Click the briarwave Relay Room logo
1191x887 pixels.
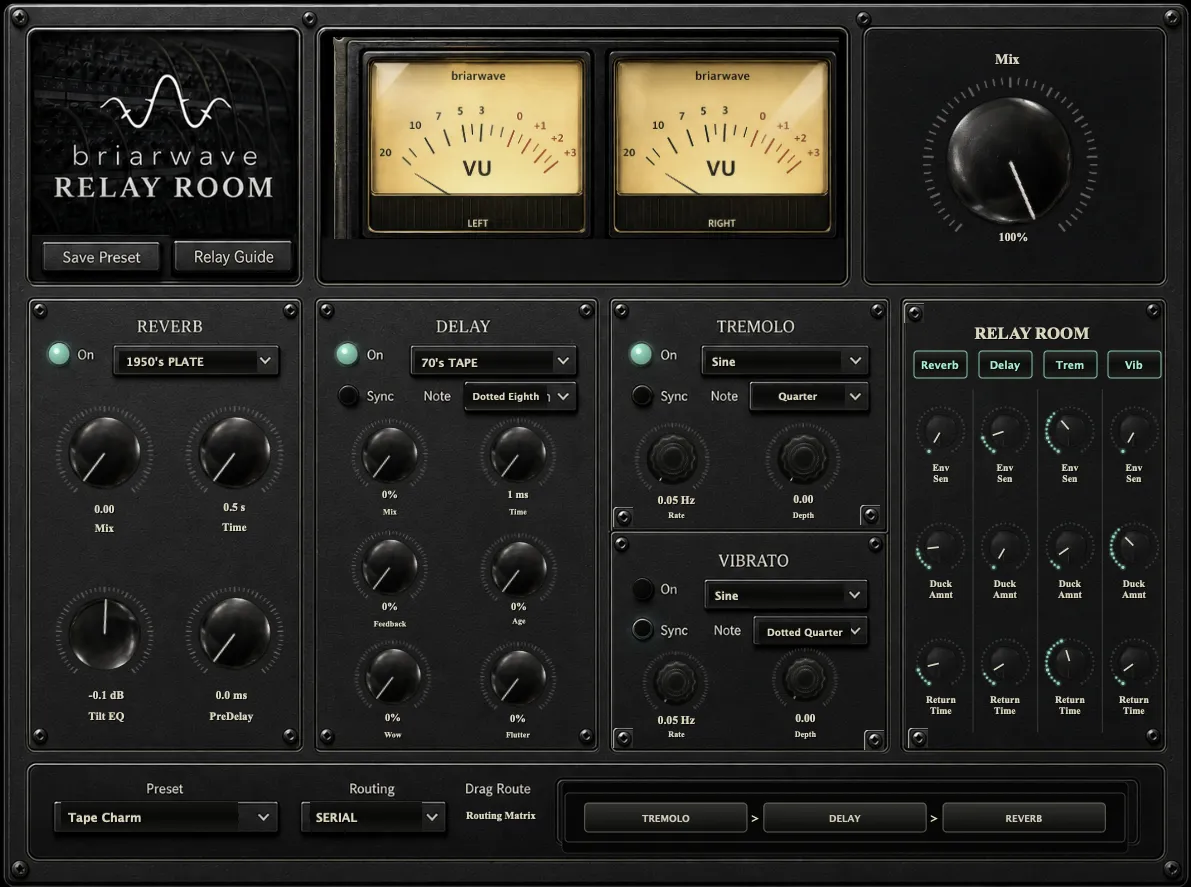pyautogui.click(x=164, y=137)
